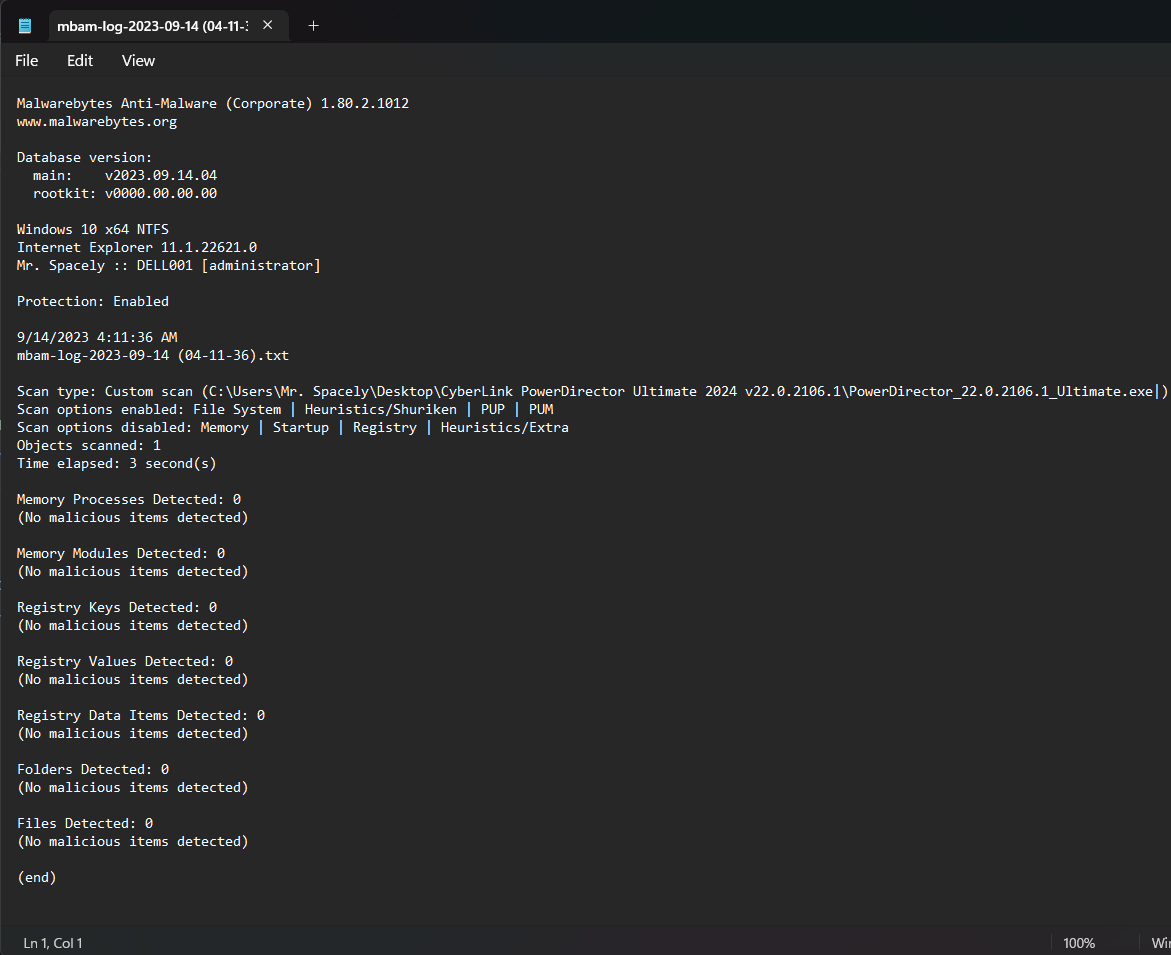Click rootkit version v0000.00.00.00
1171x955 pixels.
pos(161,193)
